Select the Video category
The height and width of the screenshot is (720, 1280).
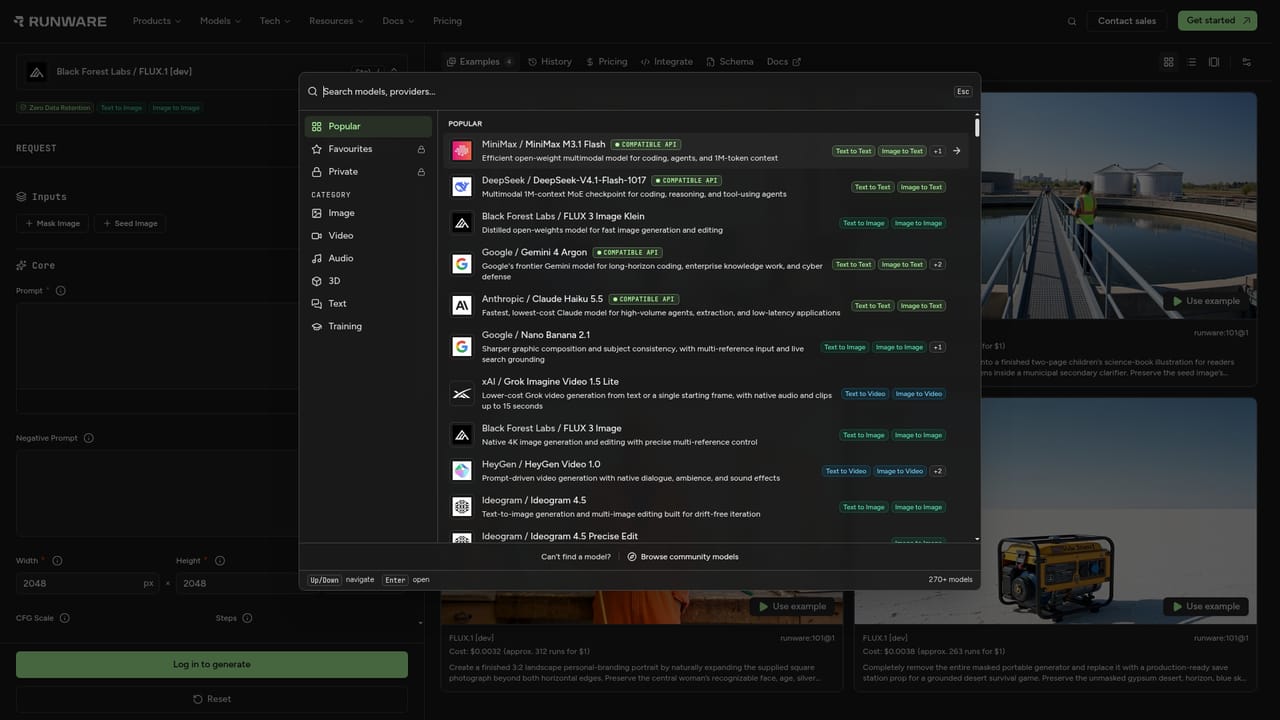[x=368, y=236]
